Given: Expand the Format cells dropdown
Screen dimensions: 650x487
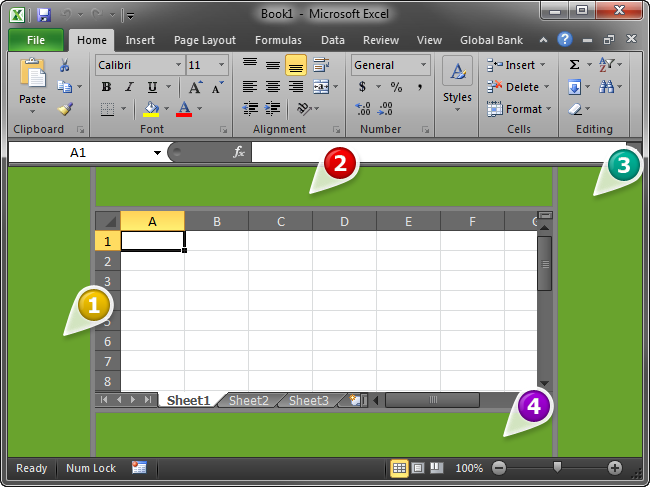Looking at the screenshot, I should [548, 109].
